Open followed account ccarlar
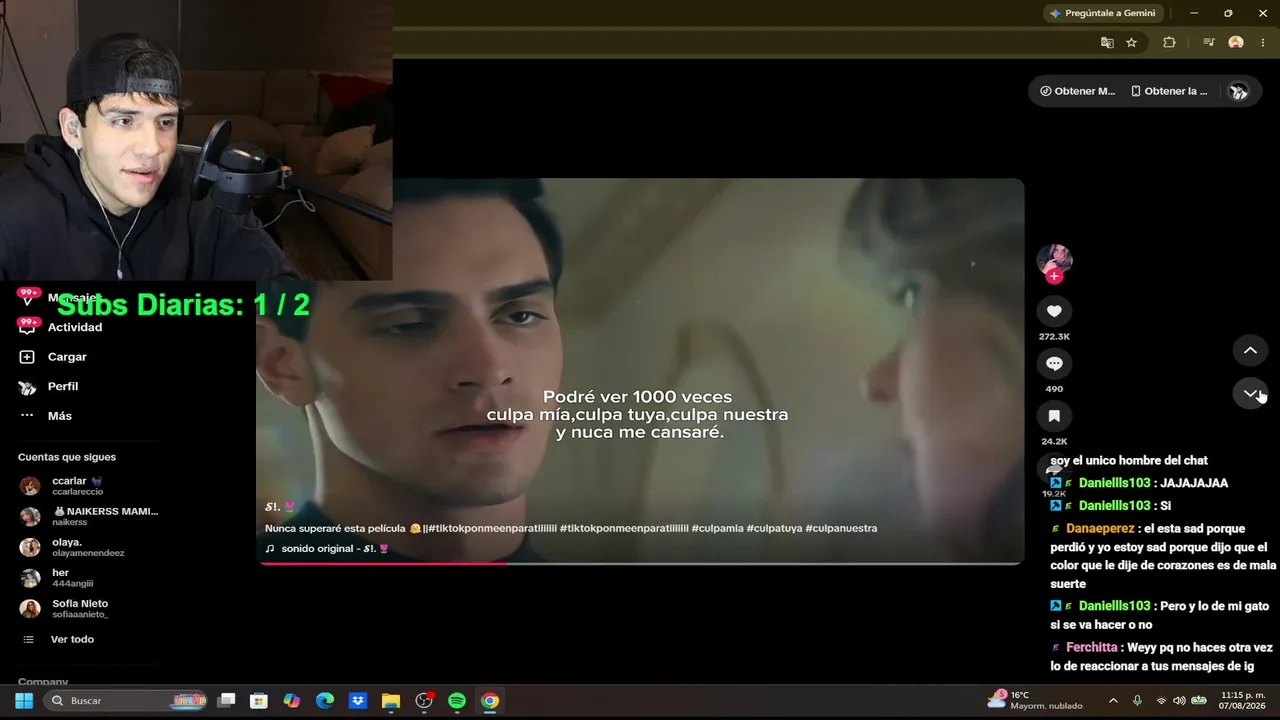The width and height of the screenshot is (1280, 720). 78,486
